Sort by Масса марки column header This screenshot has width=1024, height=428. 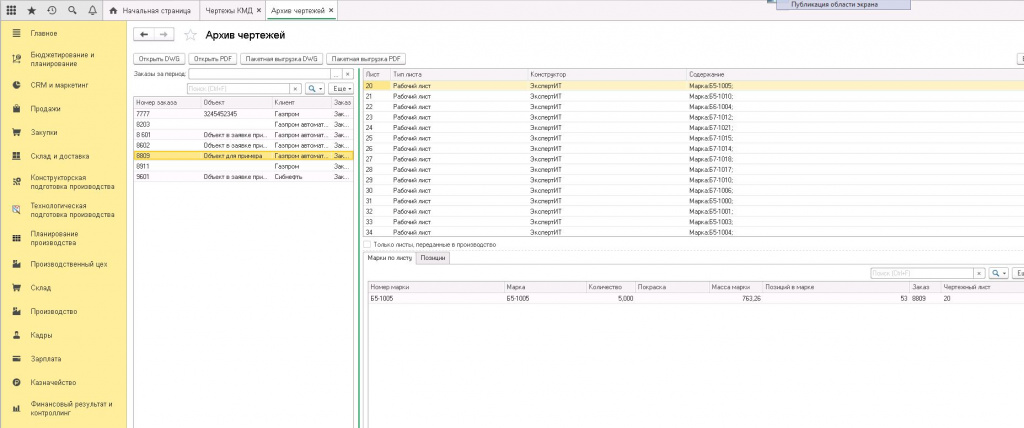coord(735,287)
